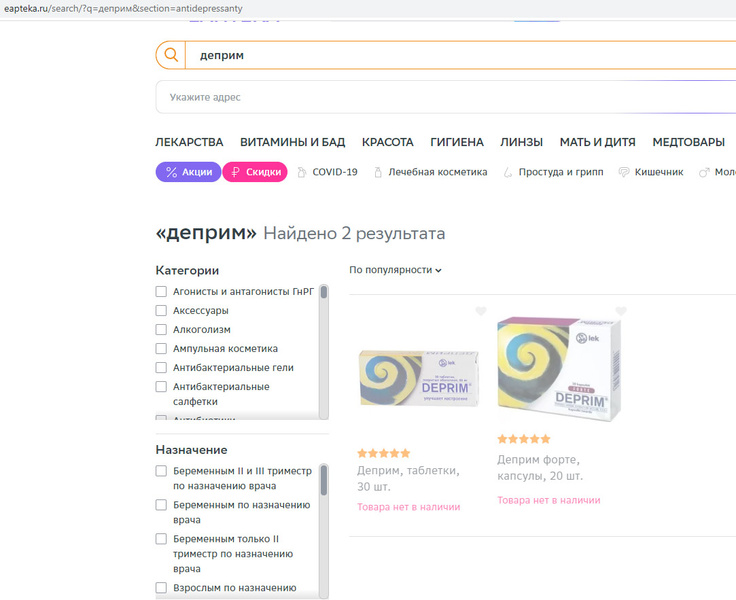This screenshot has height=600, width=736.
Task: Open the По популярности sort dropdown
Action: pyautogui.click(x=395, y=270)
